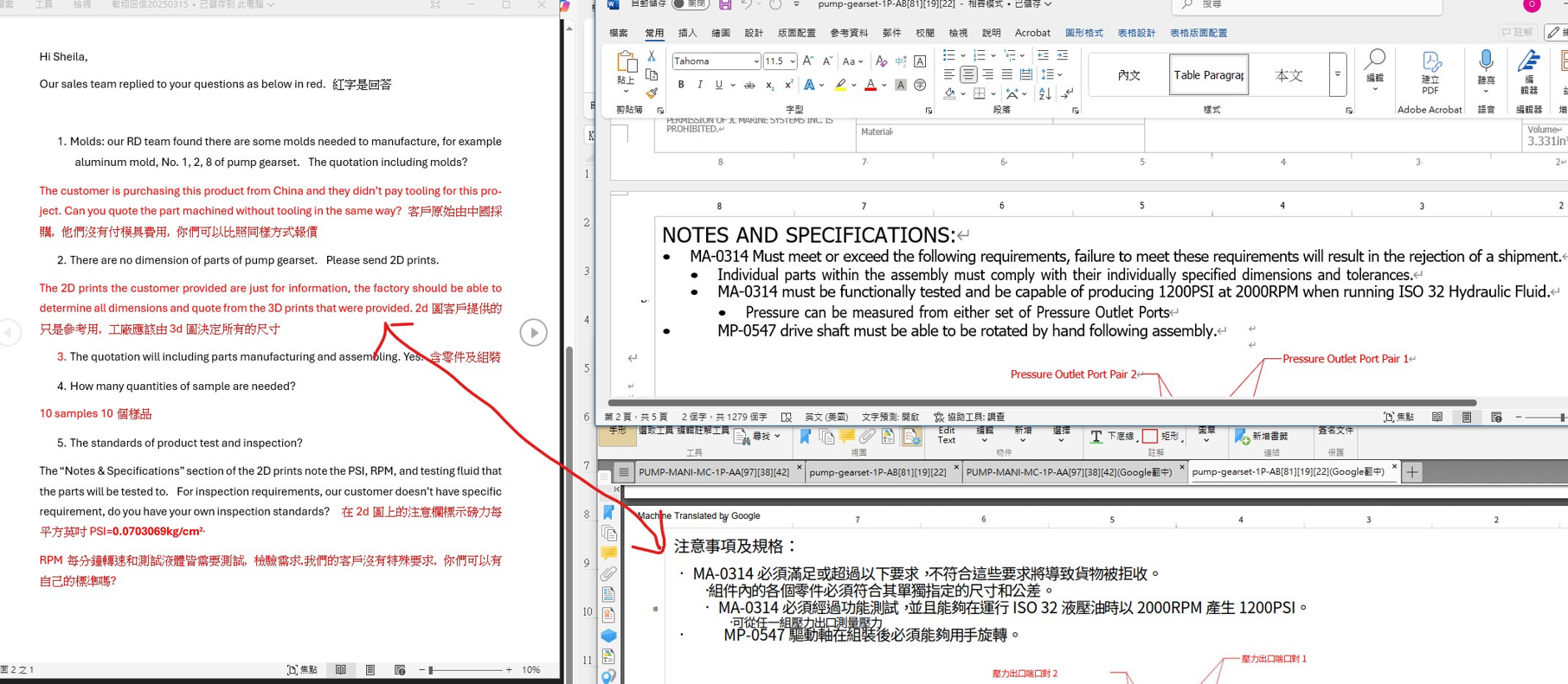Switch to PUMP-MANI-MC-1P-AA[97][38][42] first document tab
Viewport: 1568px width, 684px height.
pos(713,472)
